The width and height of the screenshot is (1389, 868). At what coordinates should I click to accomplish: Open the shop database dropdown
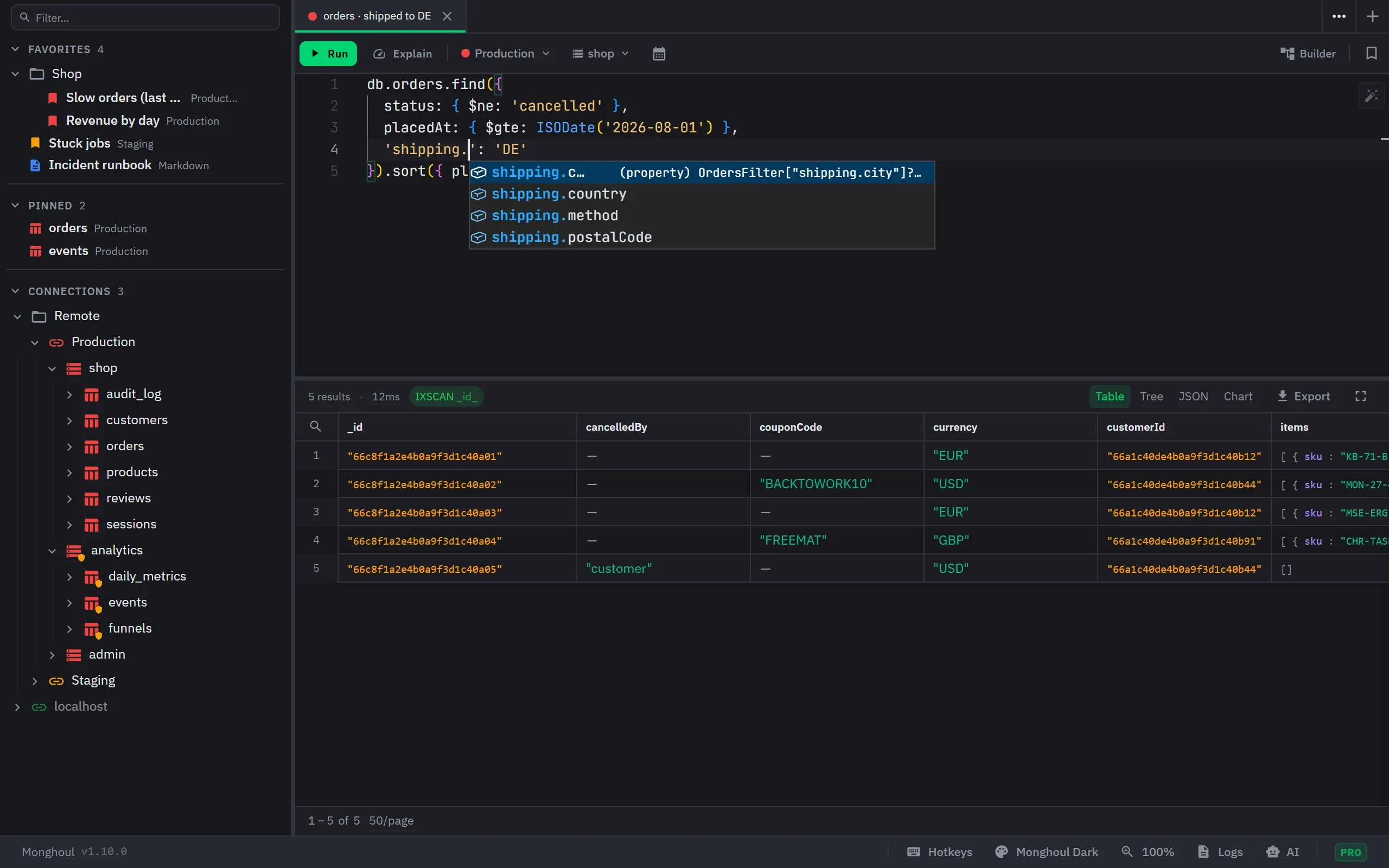(601, 53)
